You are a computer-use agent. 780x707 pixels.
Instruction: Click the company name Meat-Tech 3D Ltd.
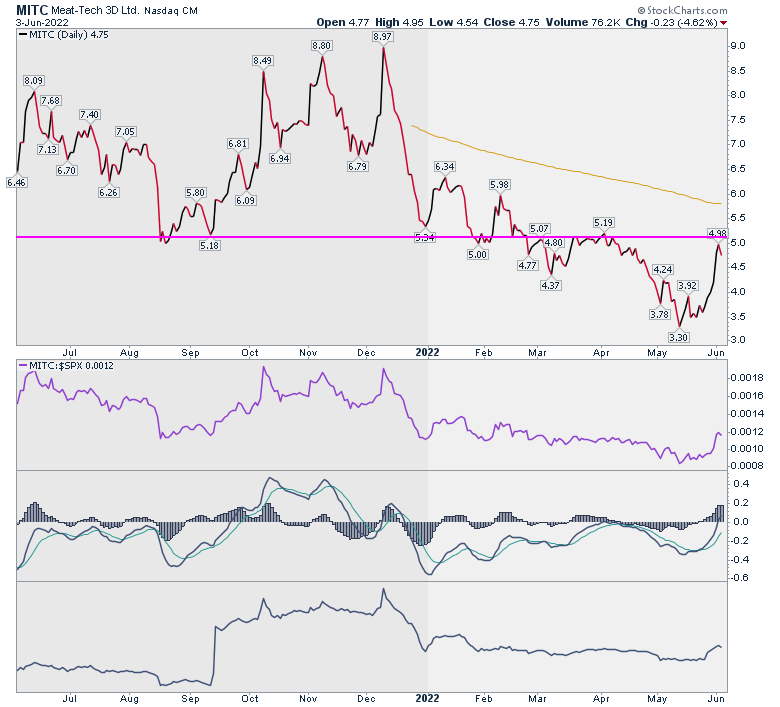click(95, 10)
